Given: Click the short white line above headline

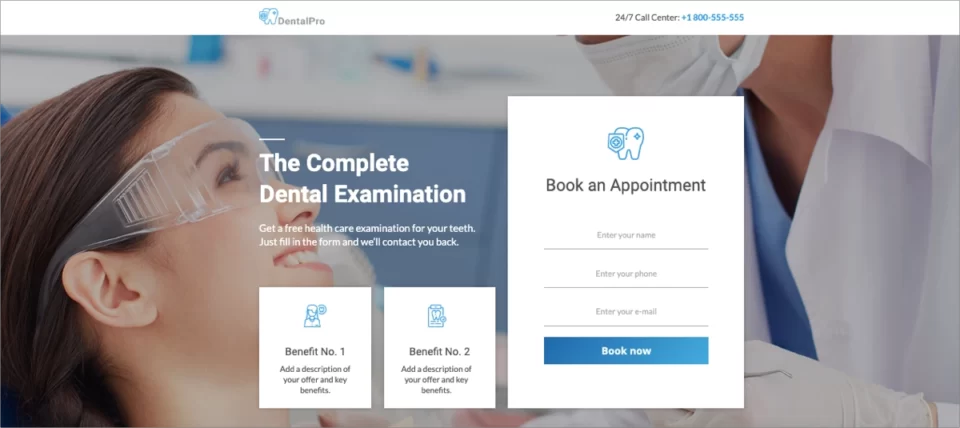Looking at the screenshot, I should [272, 139].
